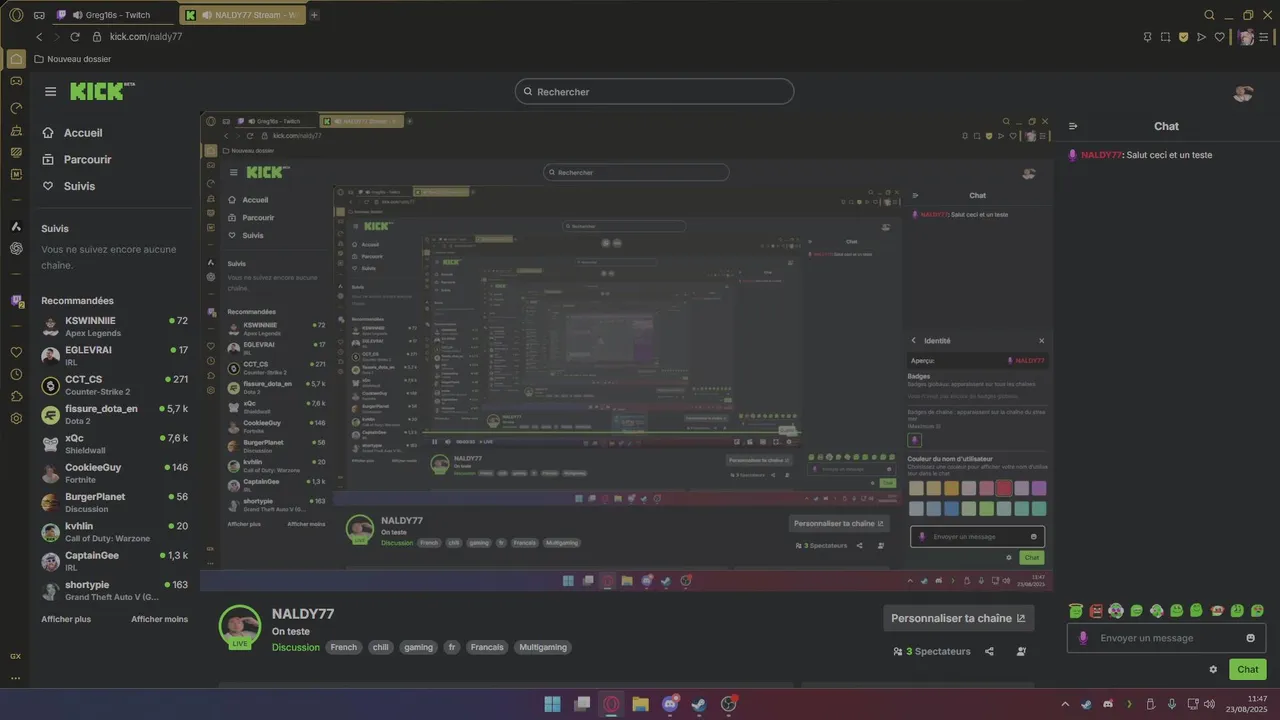Open Aria AI in the sidebar

(16, 227)
